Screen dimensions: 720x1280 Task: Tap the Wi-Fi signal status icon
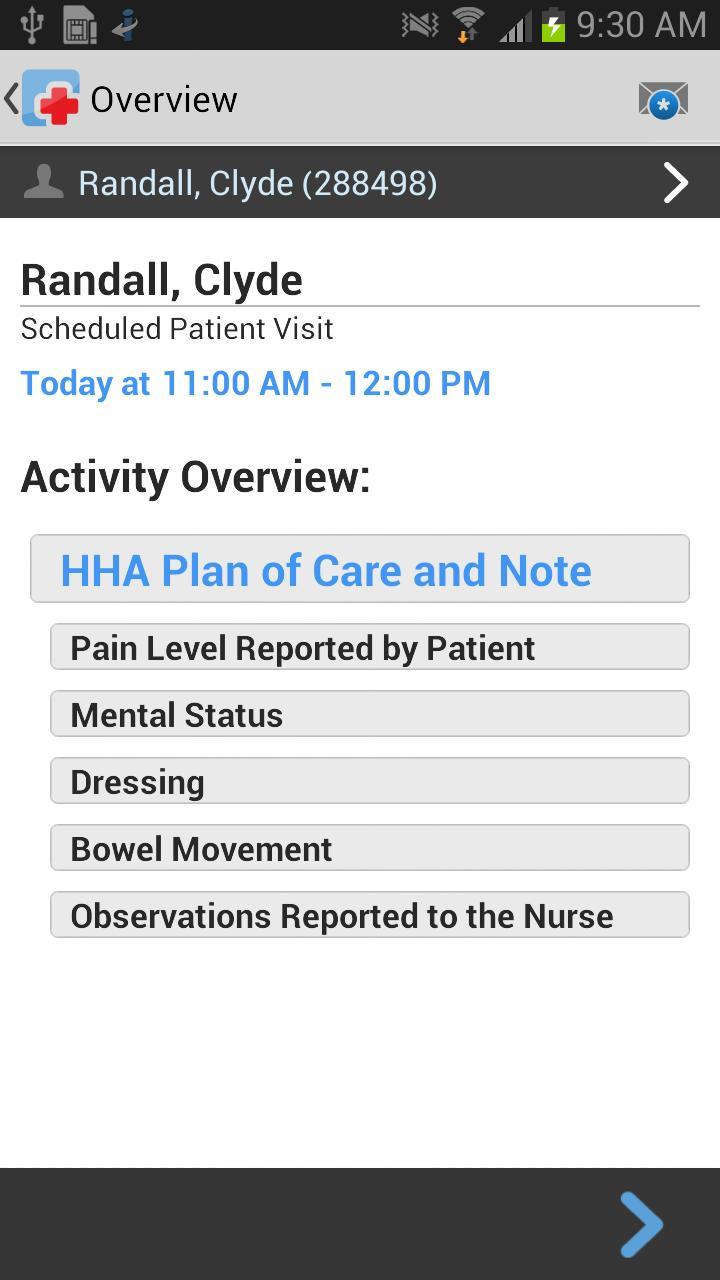(467, 24)
